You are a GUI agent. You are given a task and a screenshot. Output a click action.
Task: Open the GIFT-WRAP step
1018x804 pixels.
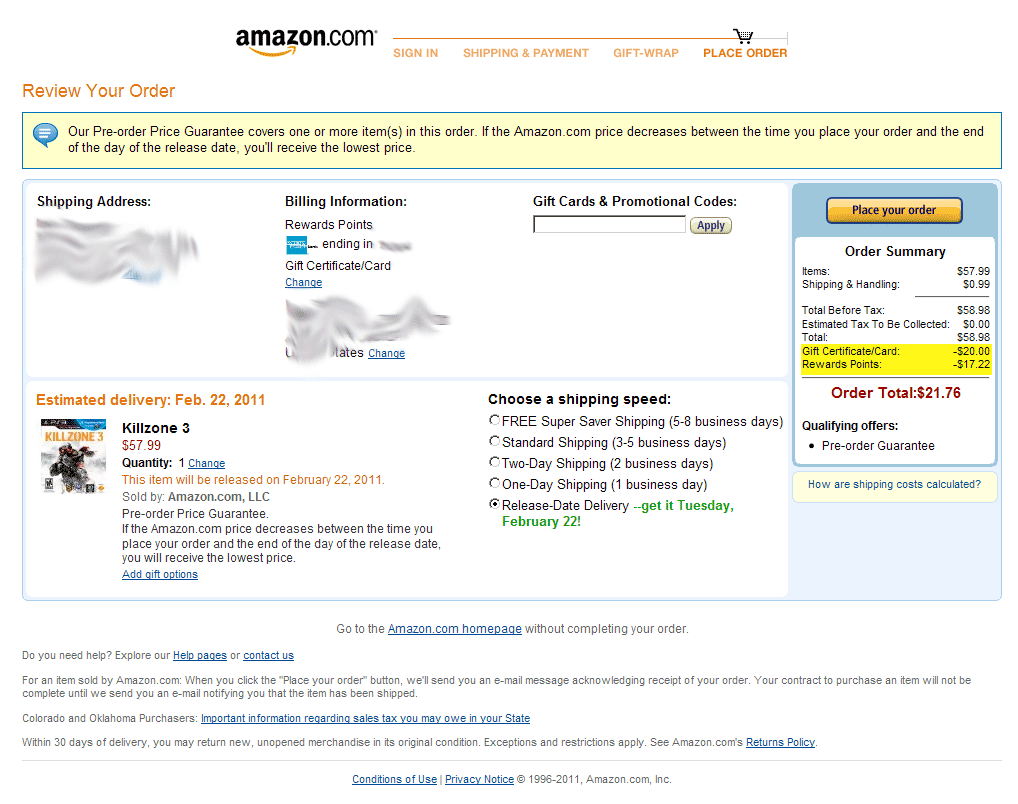[x=646, y=53]
